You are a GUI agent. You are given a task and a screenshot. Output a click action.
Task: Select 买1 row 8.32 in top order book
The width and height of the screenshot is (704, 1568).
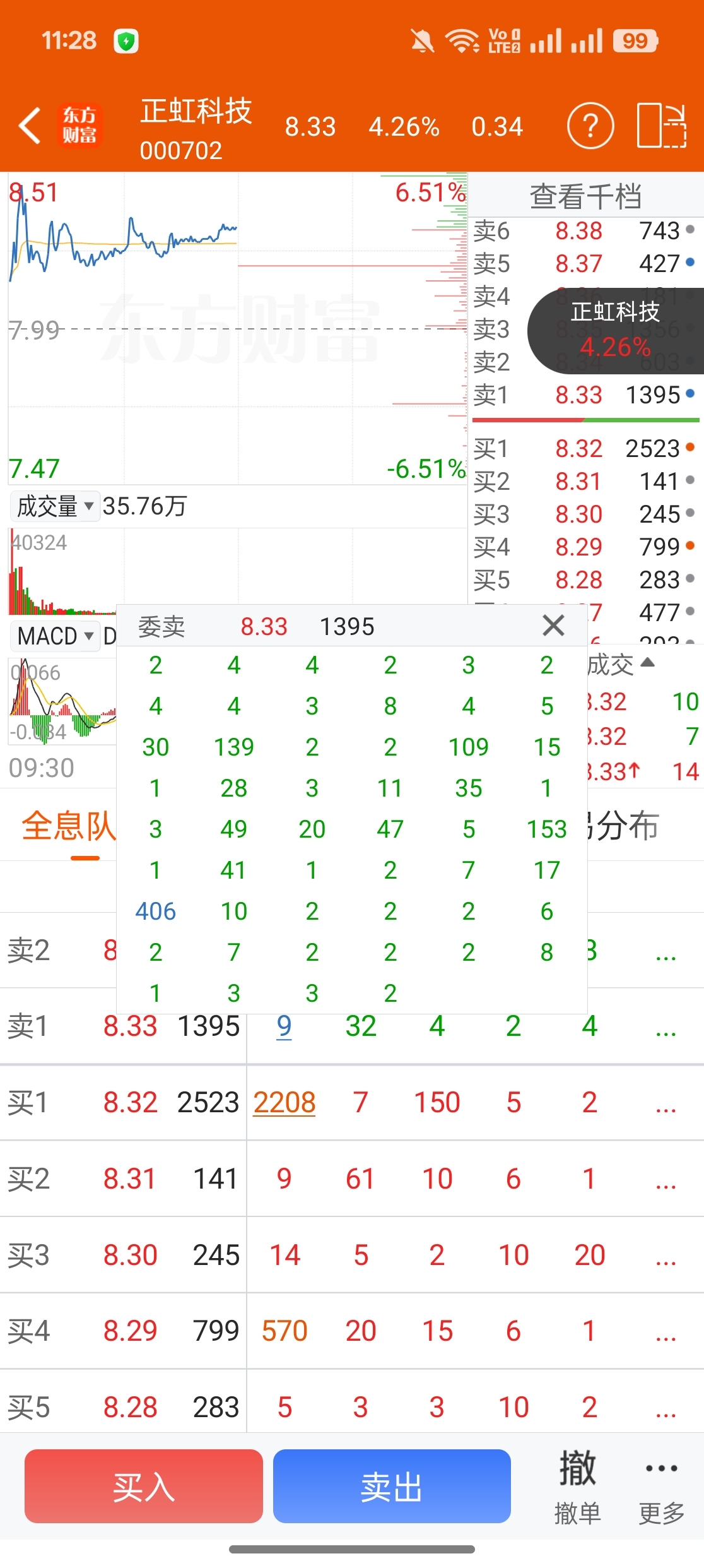(x=585, y=449)
